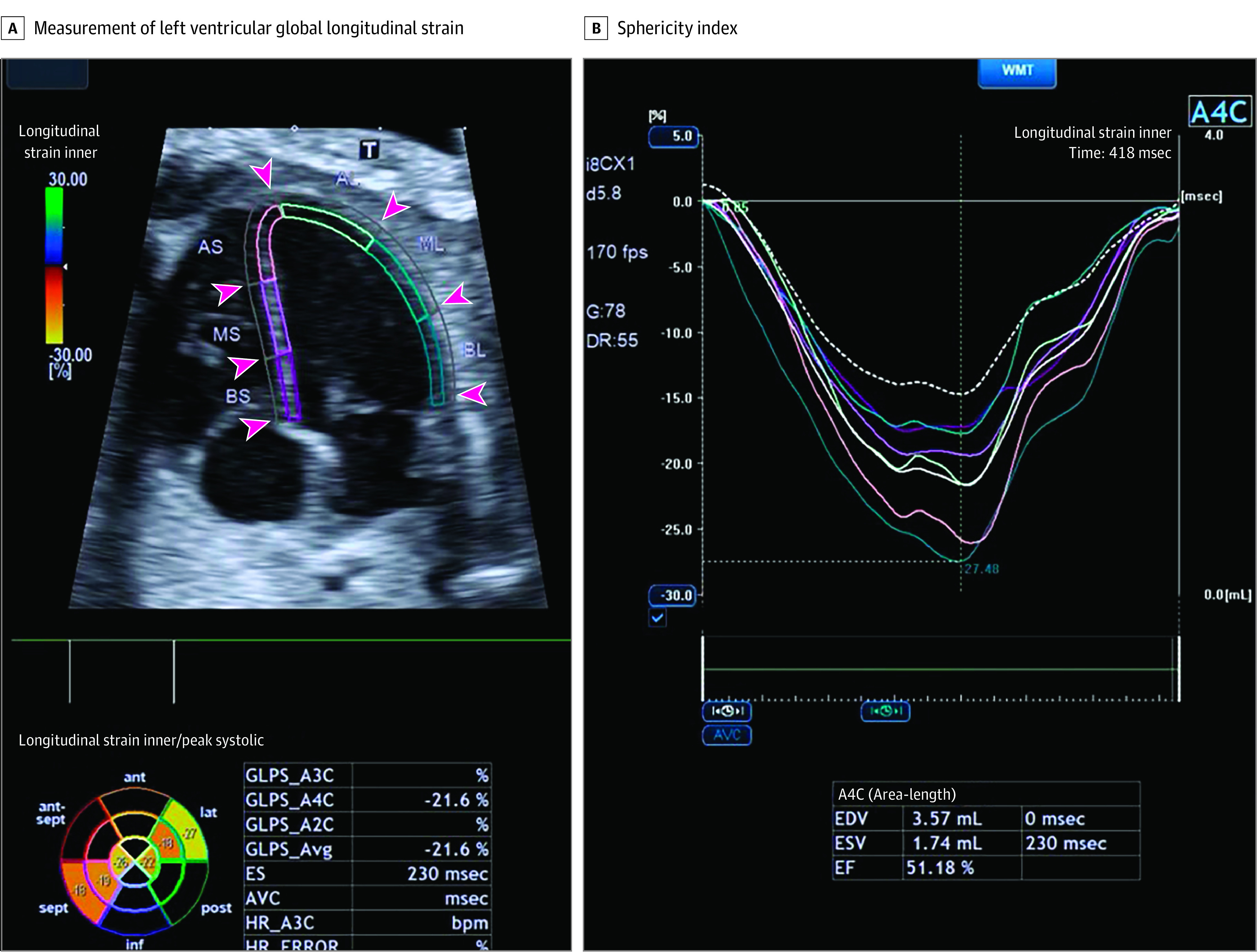Image resolution: width=1257 pixels, height=952 pixels.
Task: Click the T marker icon on the ultrasound image
Action: [x=370, y=150]
